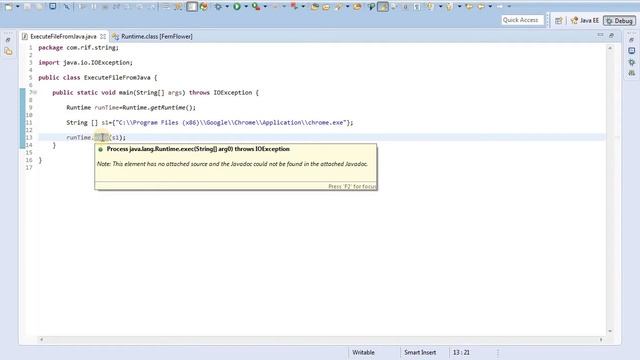Image resolution: width=640 pixels, height=360 pixels.
Task: Click the Suspend debug icon
Action: pos(93,7)
